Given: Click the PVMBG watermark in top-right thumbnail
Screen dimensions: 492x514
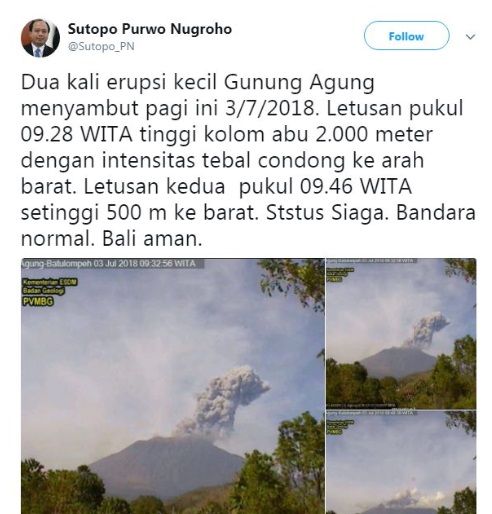Looking at the screenshot, I should (x=334, y=279).
